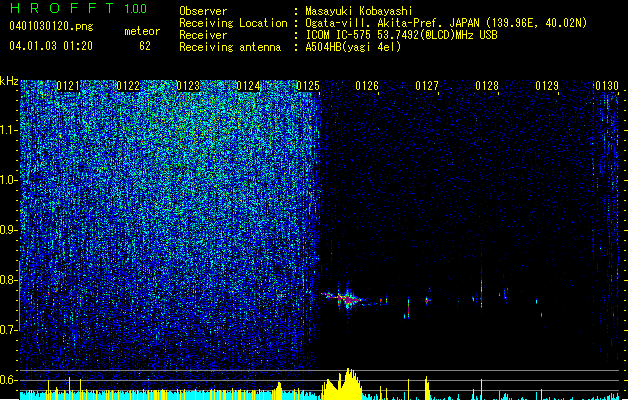The width and height of the screenshot is (629, 400).
Task: Click the yellow power spike near 0127
Action: 427,388
